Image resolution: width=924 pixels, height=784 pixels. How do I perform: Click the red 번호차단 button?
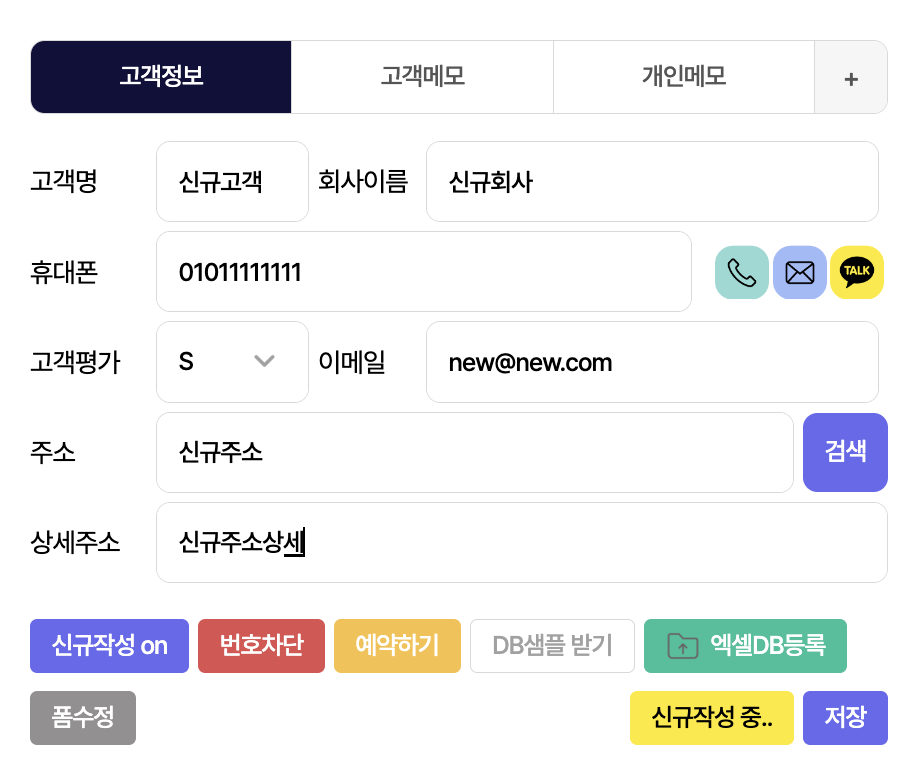(261, 646)
